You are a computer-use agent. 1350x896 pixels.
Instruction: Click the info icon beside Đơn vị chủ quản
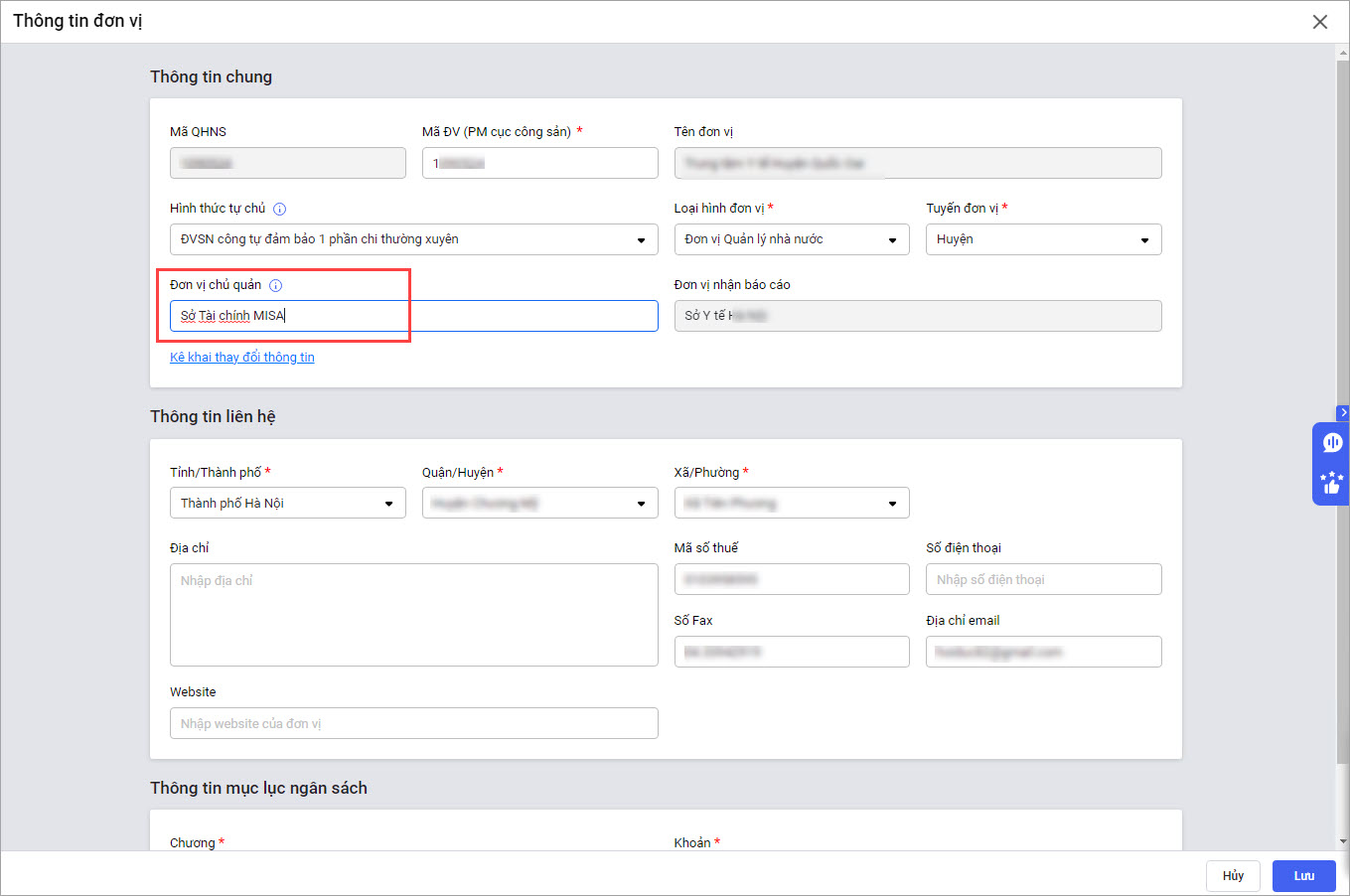pos(276,285)
